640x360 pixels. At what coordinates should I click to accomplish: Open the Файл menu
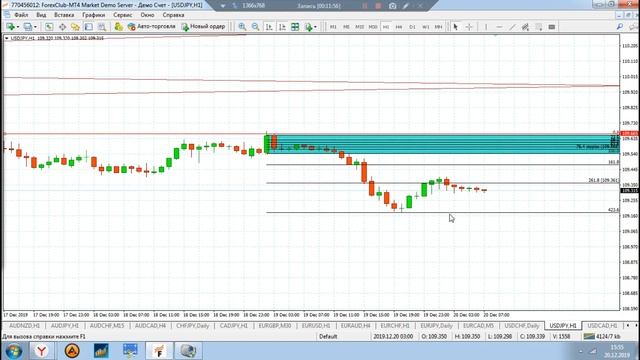tap(21, 15)
